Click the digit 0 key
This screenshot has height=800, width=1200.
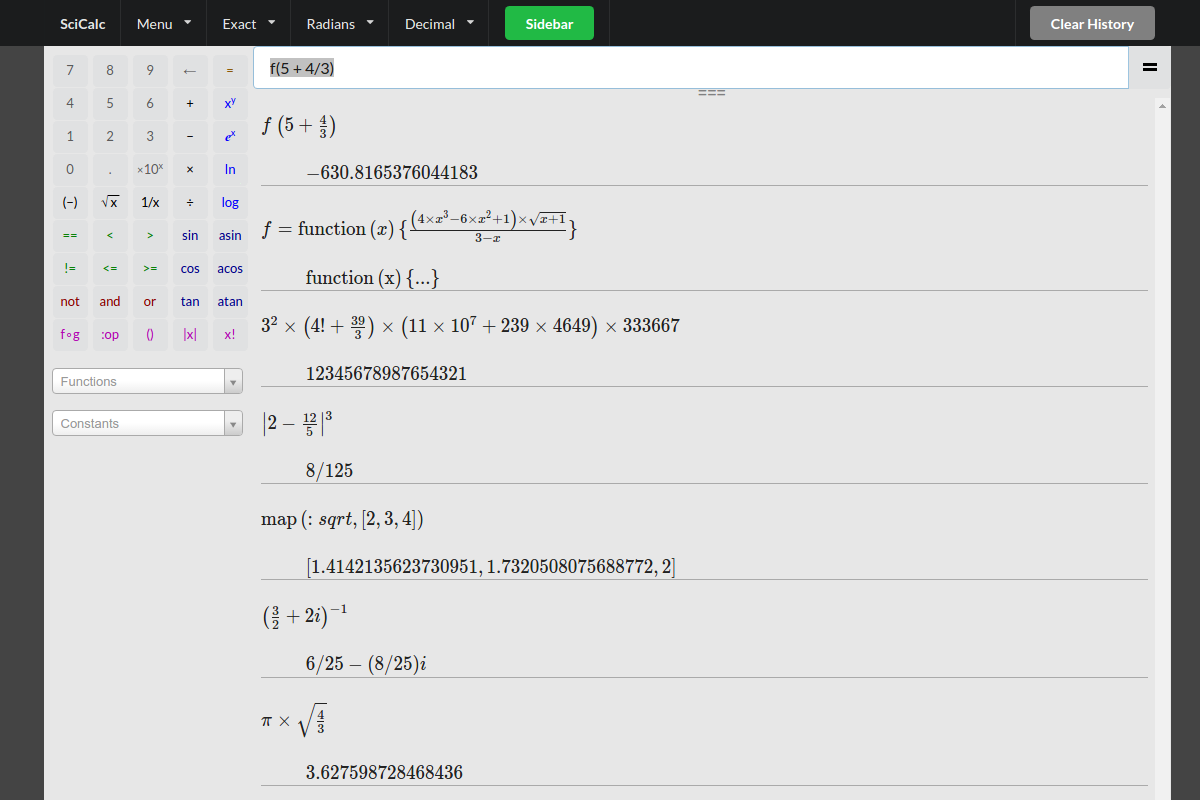click(70, 170)
